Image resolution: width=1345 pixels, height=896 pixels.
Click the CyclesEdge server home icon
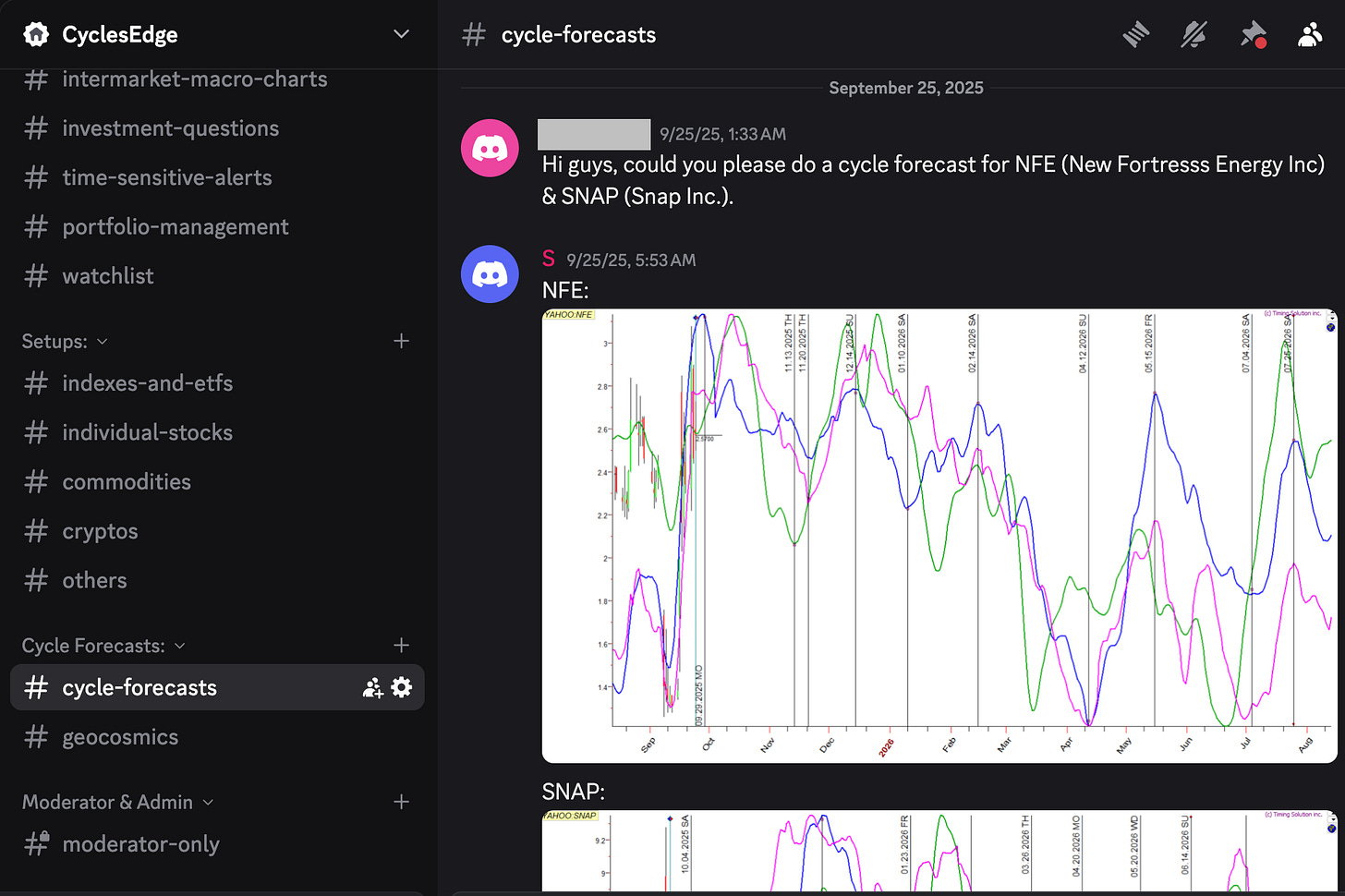[x=36, y=34]
